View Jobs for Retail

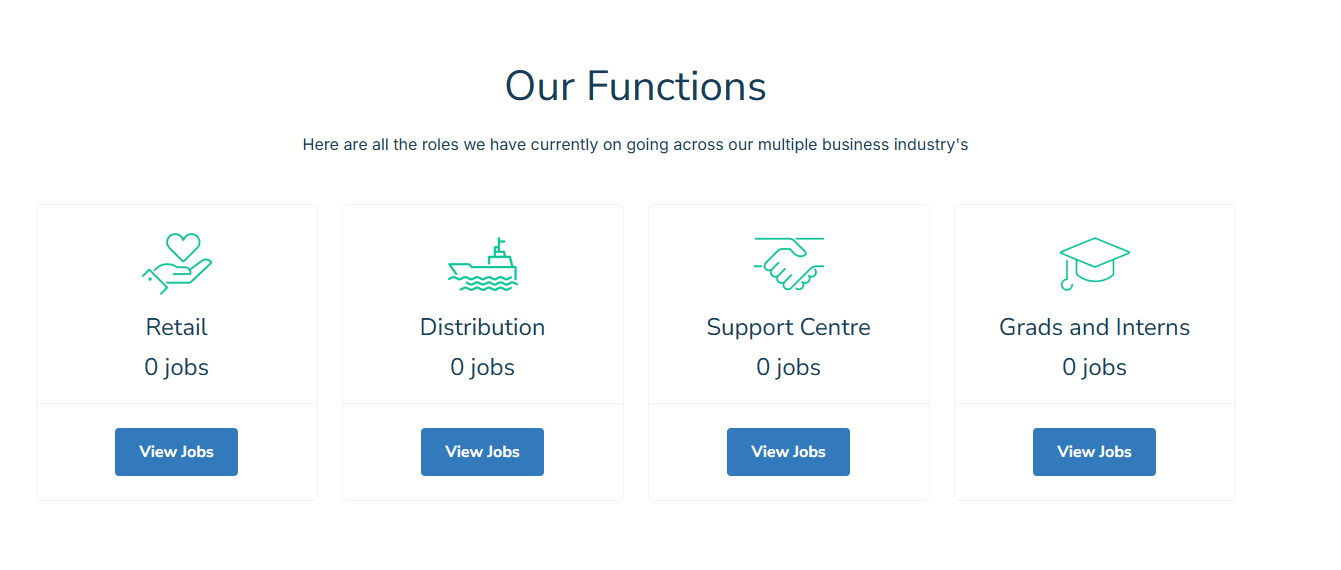coord(177,452)
